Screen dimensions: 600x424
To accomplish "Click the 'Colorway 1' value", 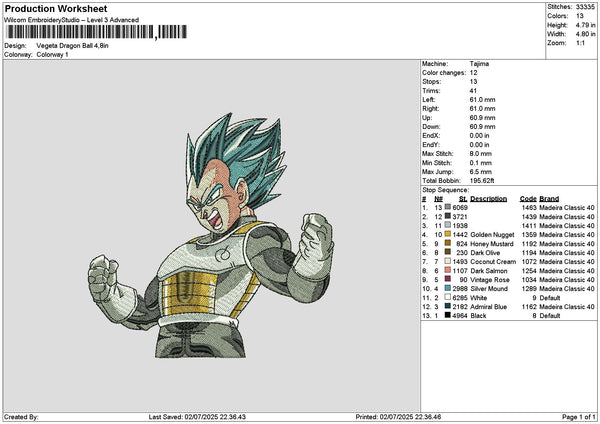I will coord(52,55).
